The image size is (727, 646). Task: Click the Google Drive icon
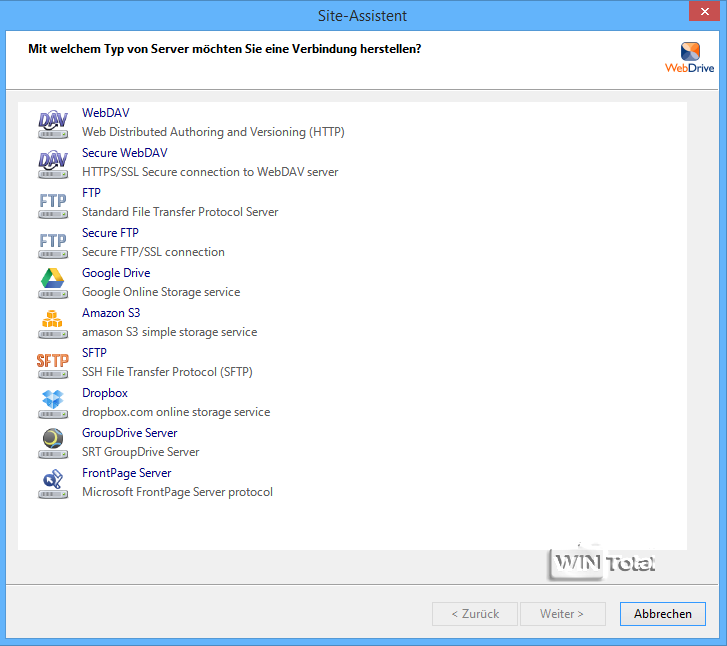pos(53,284)
